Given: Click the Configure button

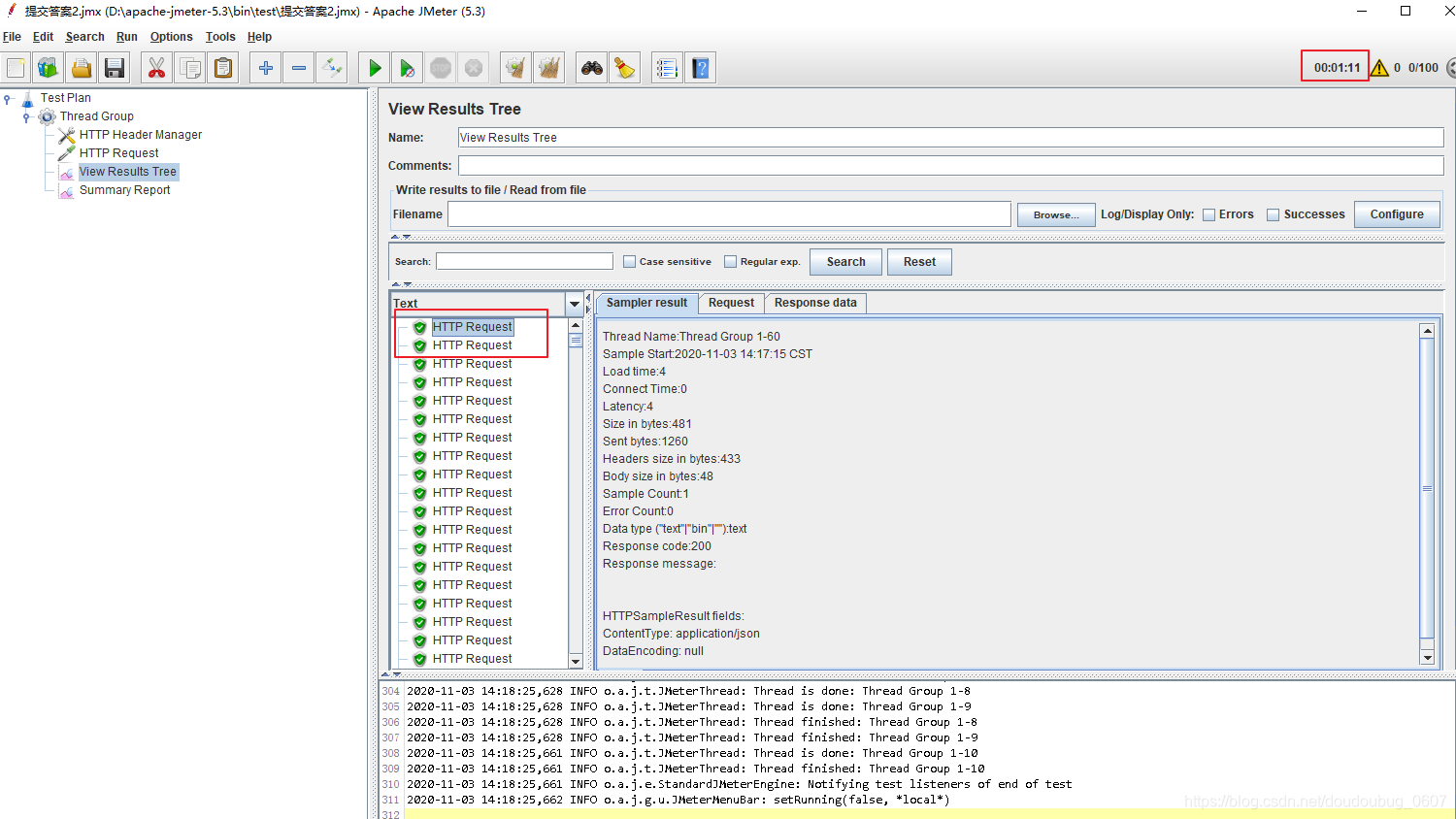Looking at the screenshot, I should [1397, 214].
